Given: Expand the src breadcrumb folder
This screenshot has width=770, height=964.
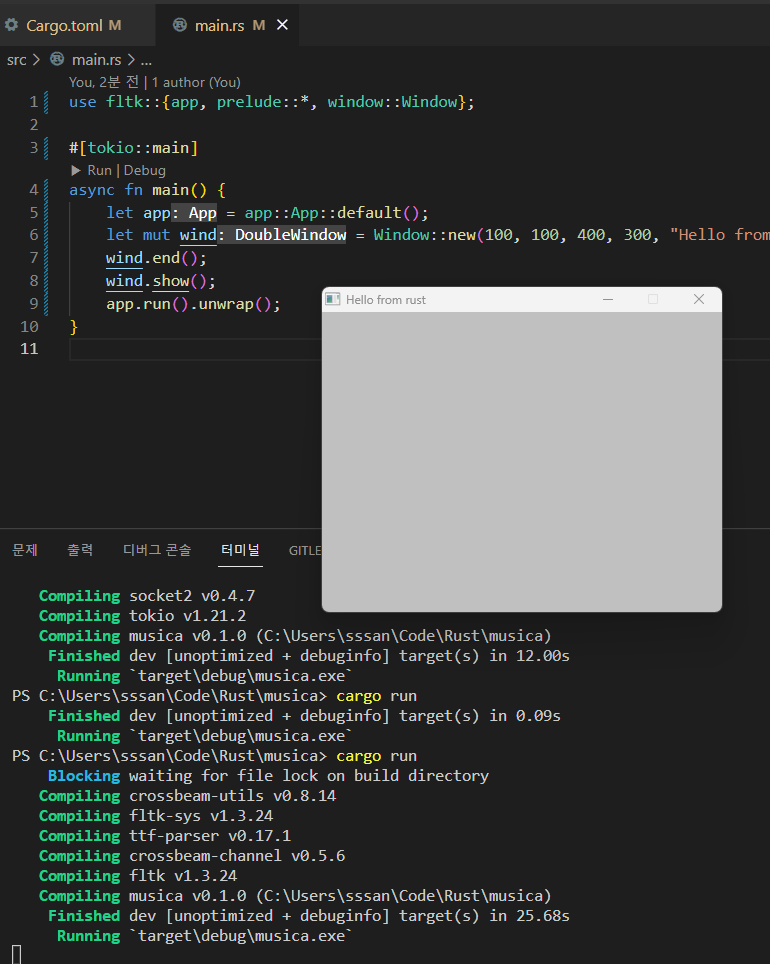Looking at the screenshot, I should [16, 59].
